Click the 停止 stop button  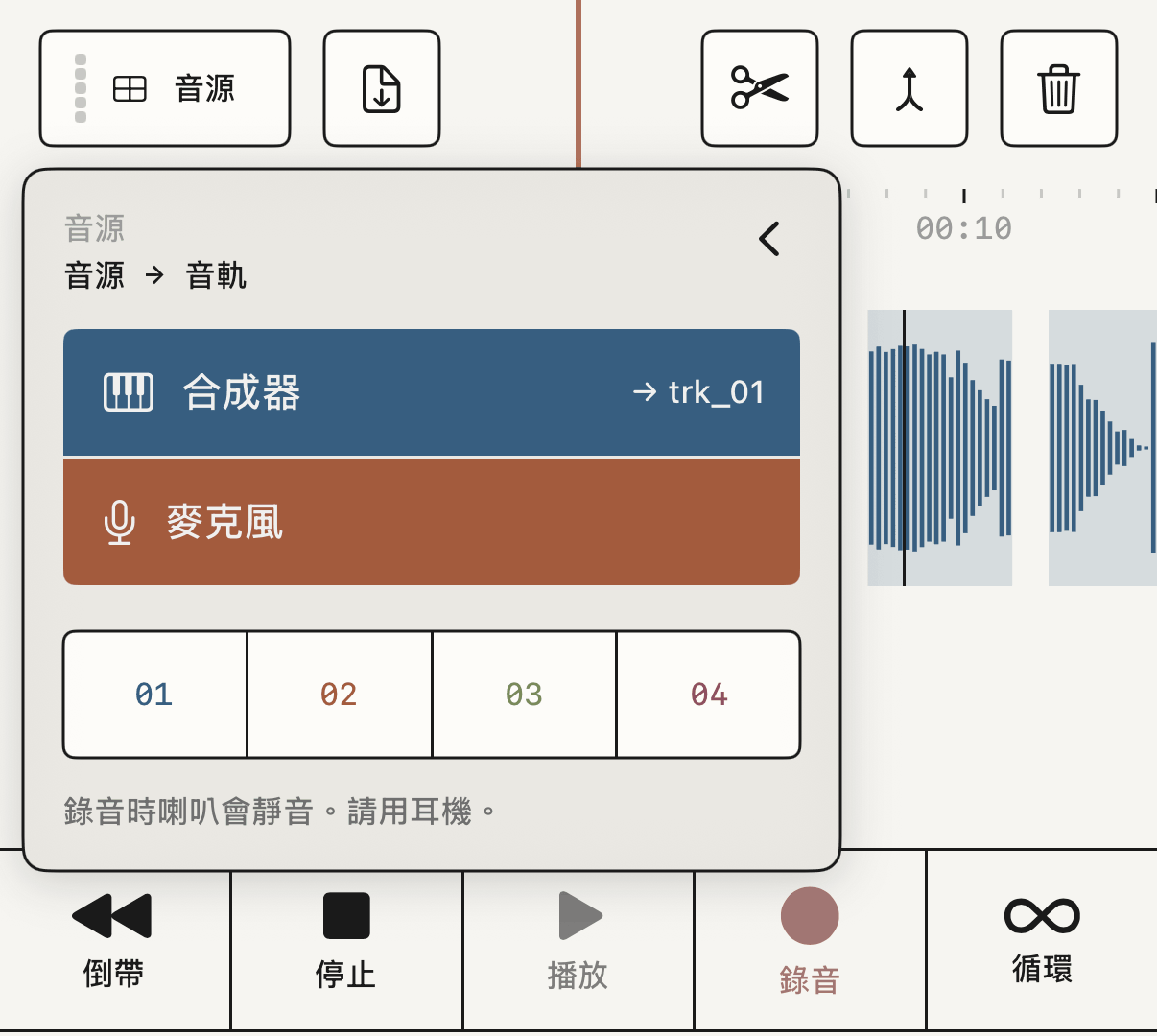tap(346, 940)
